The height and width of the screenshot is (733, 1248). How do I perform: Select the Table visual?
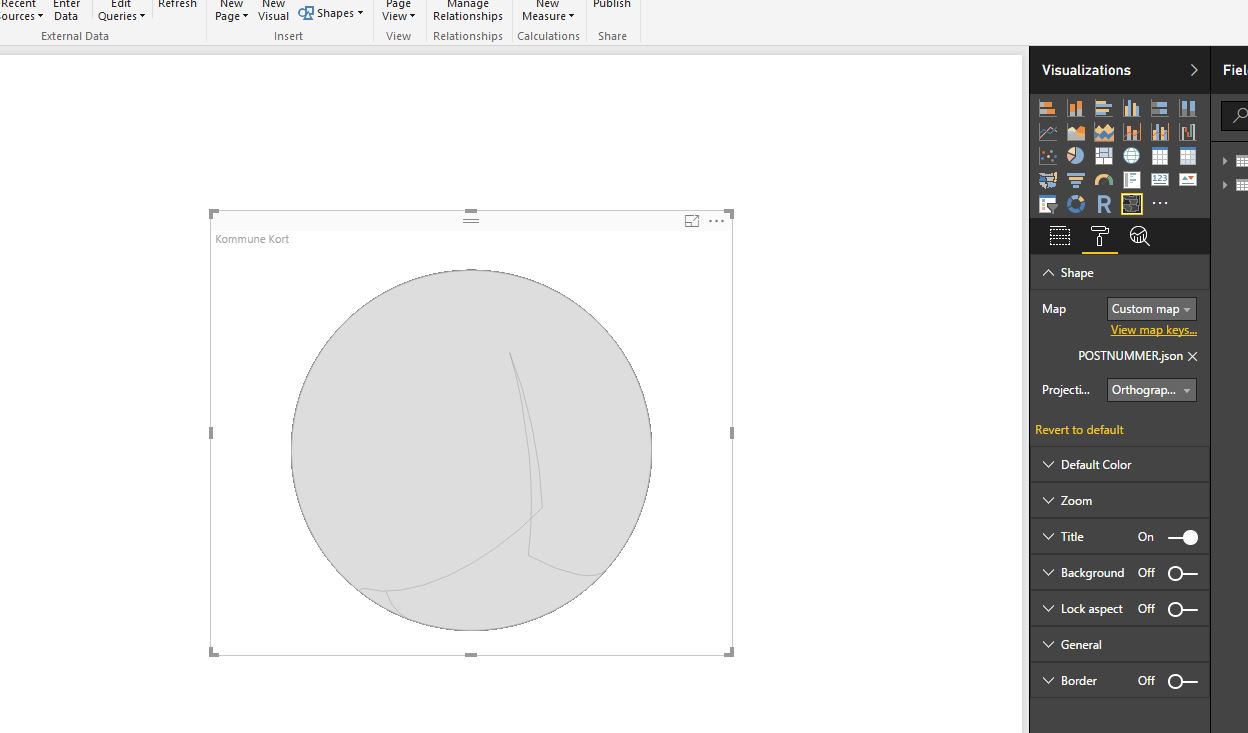(1159, 156)
